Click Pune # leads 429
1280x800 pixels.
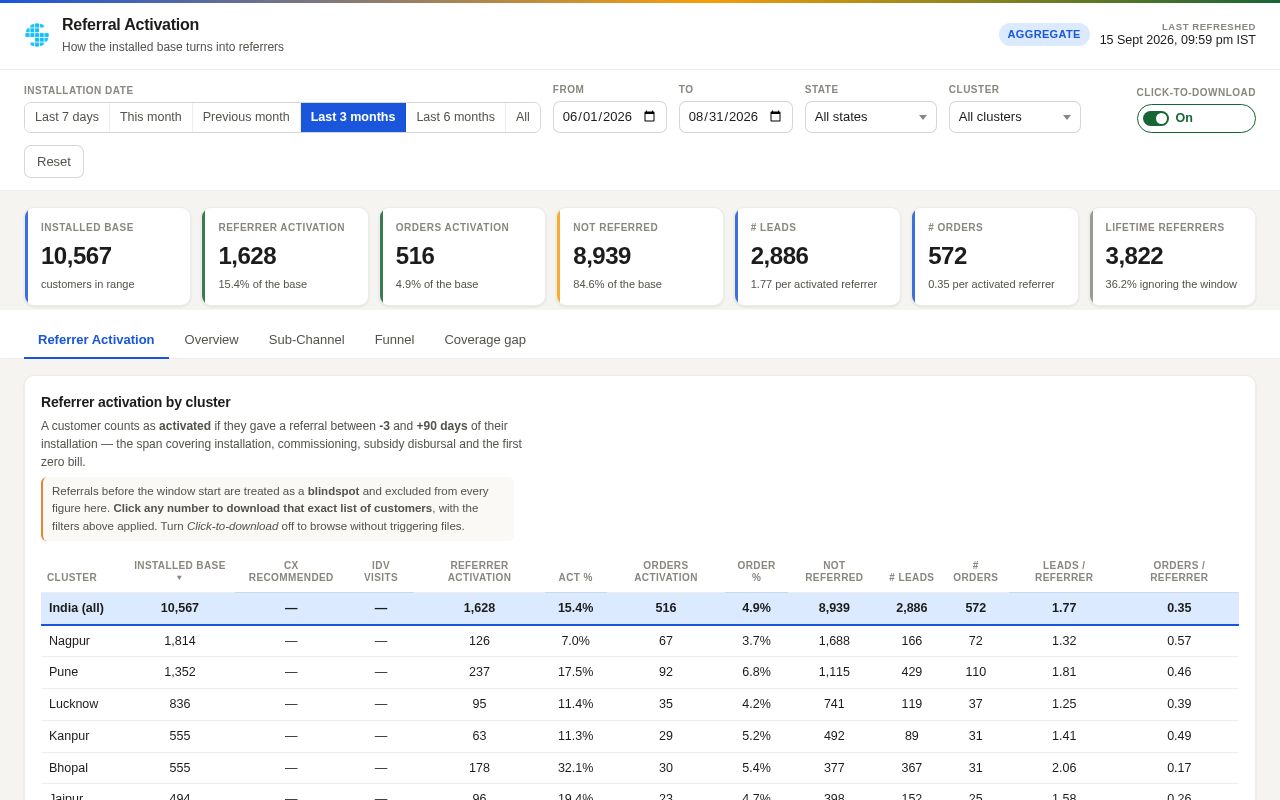click(912, 672)
